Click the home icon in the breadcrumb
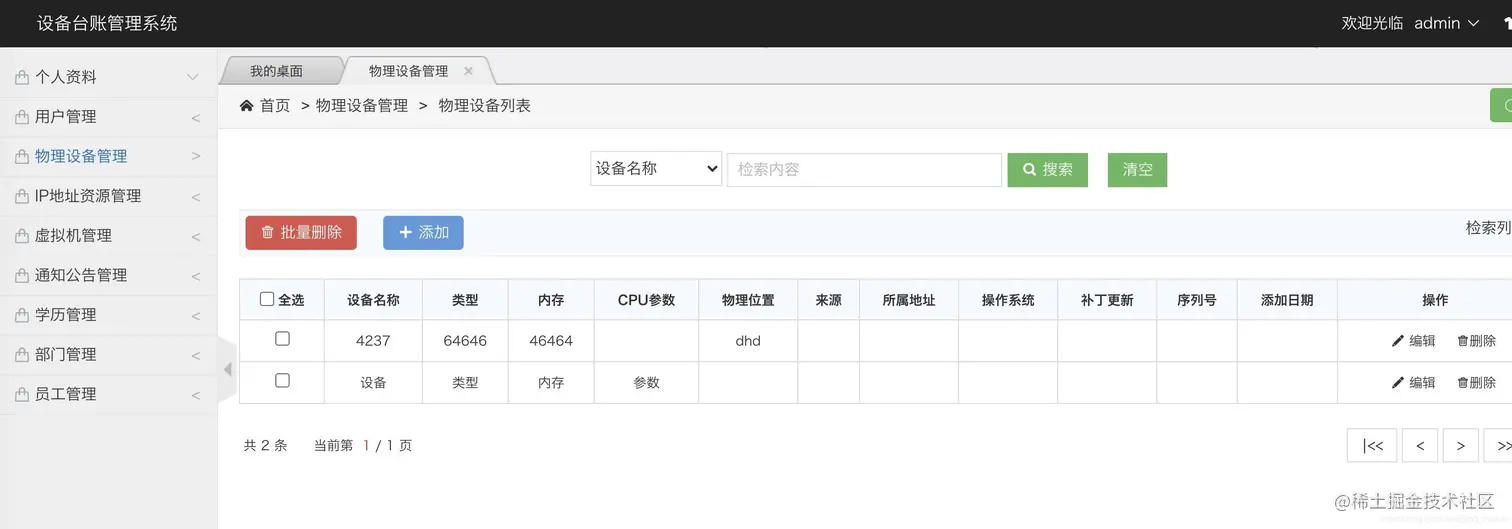 tap(247, 106)
